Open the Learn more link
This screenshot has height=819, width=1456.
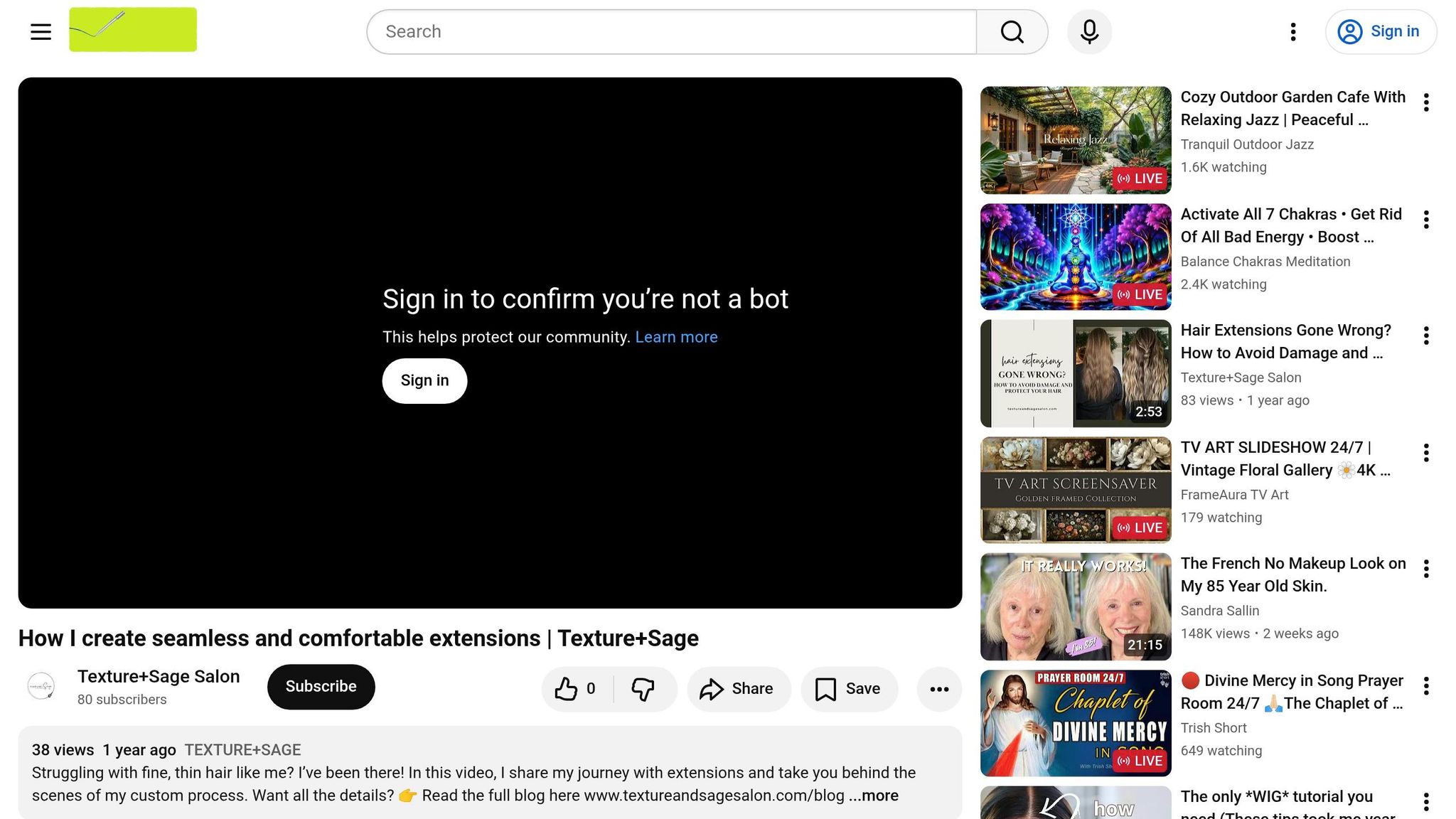[676, 337]
